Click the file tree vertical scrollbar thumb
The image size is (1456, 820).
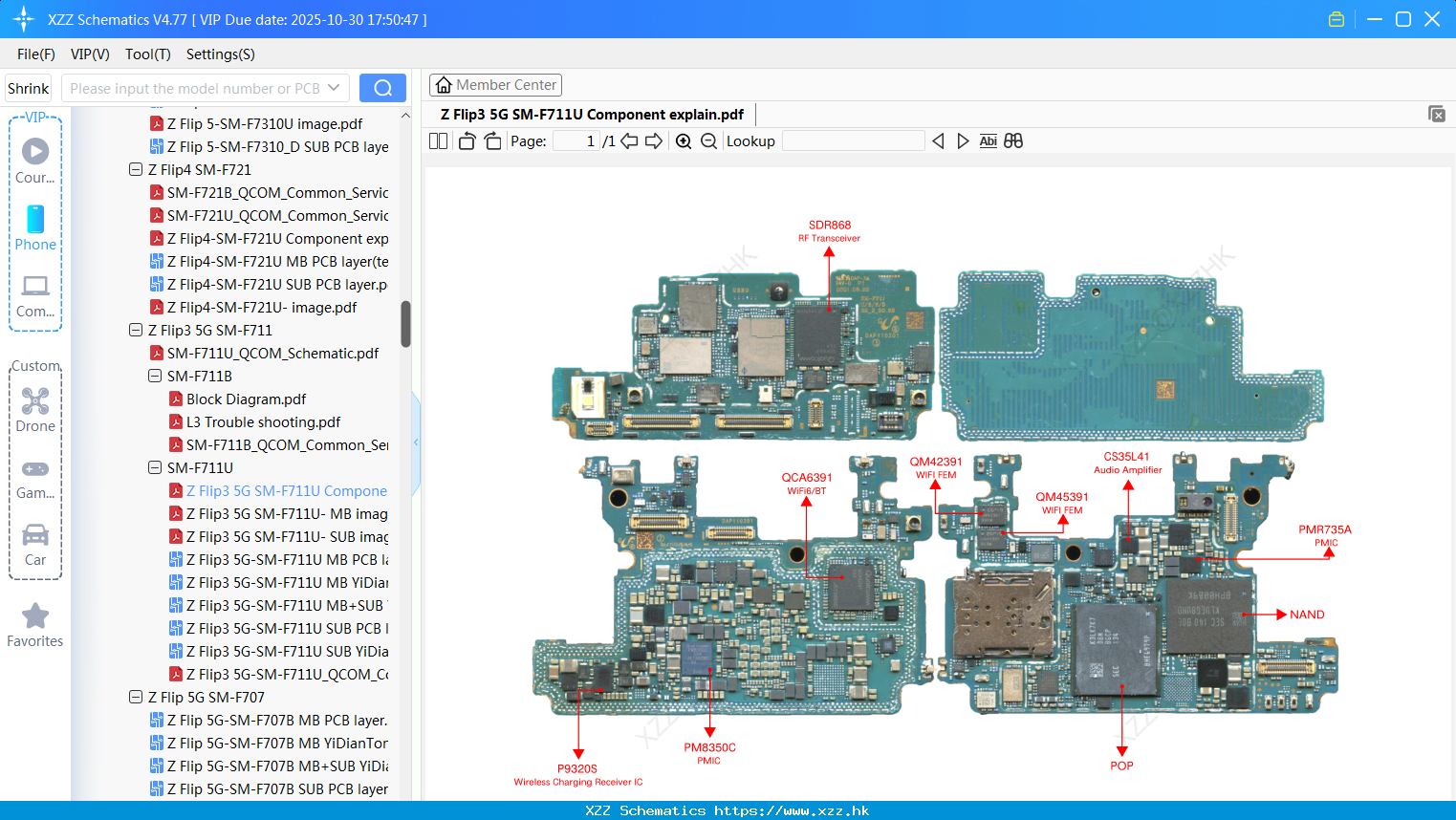click(x=405, y=324)
